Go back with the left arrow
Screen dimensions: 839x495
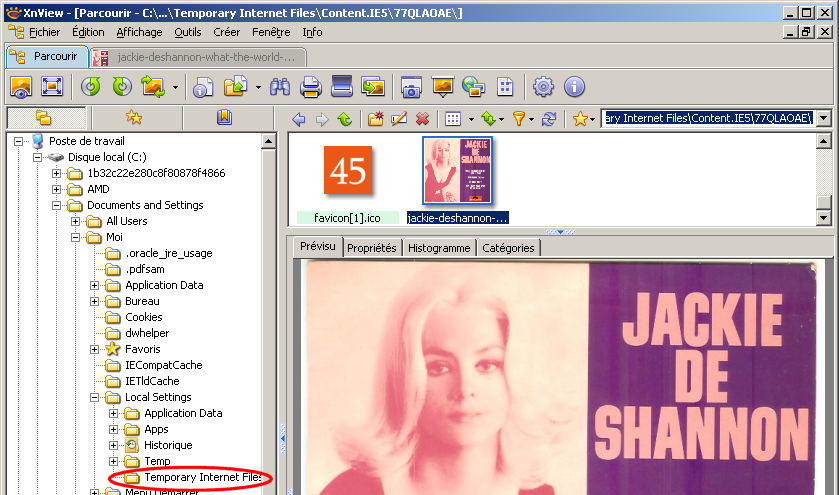coord(299,119)
